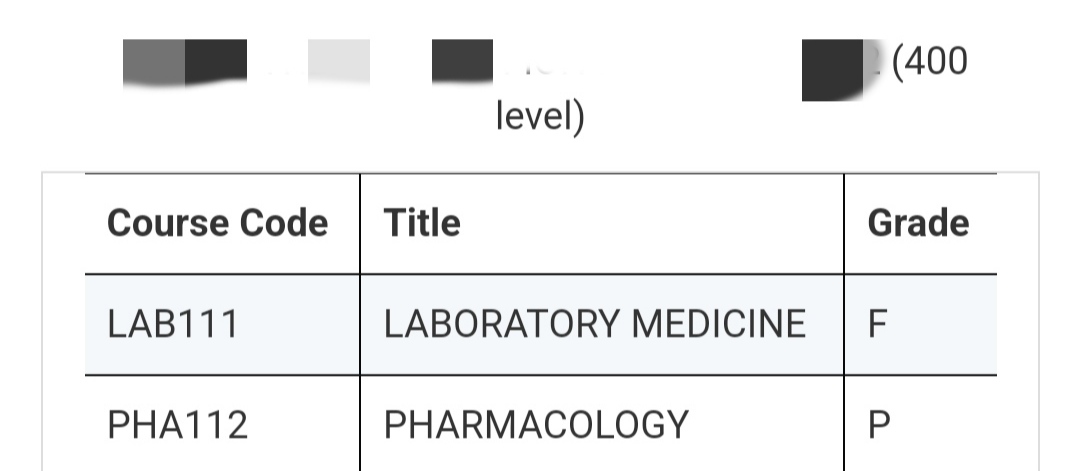The image size is (1080, 471).
Task: Click the F grade for LAB111
Action: 877,324
